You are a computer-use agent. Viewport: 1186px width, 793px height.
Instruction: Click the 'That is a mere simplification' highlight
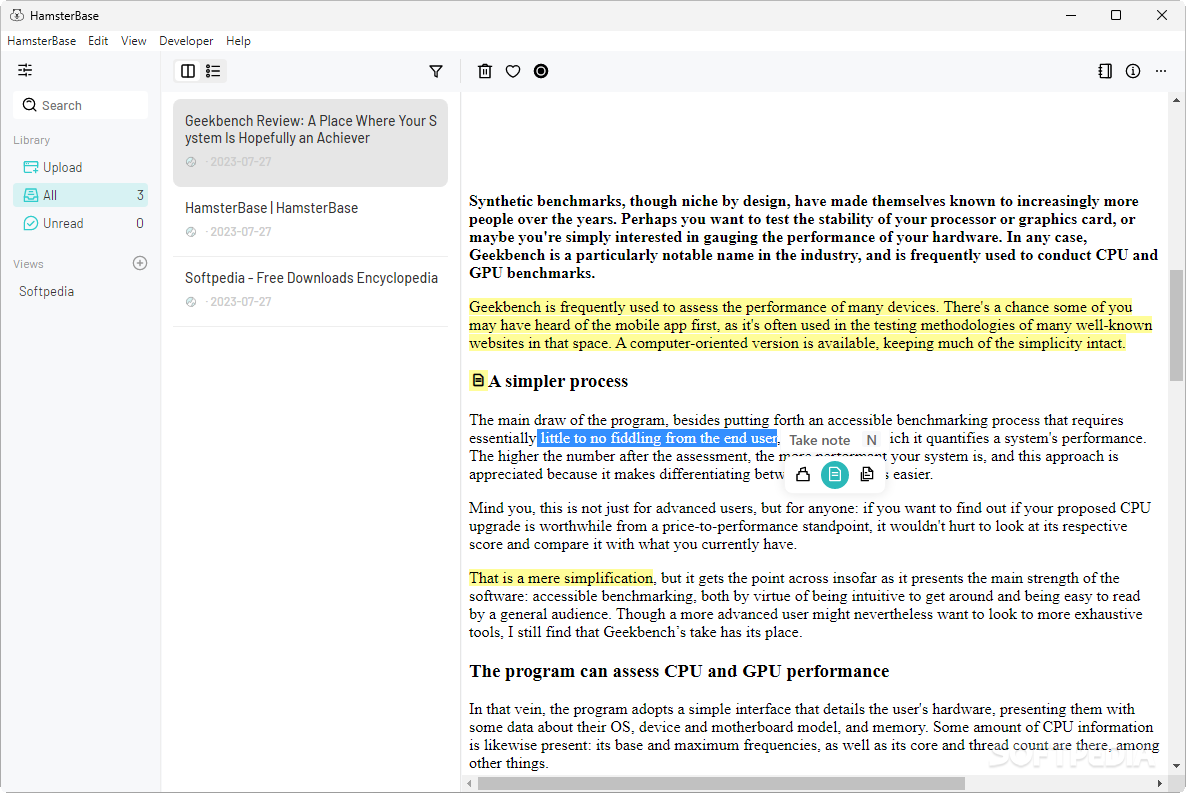coord(560,578)
